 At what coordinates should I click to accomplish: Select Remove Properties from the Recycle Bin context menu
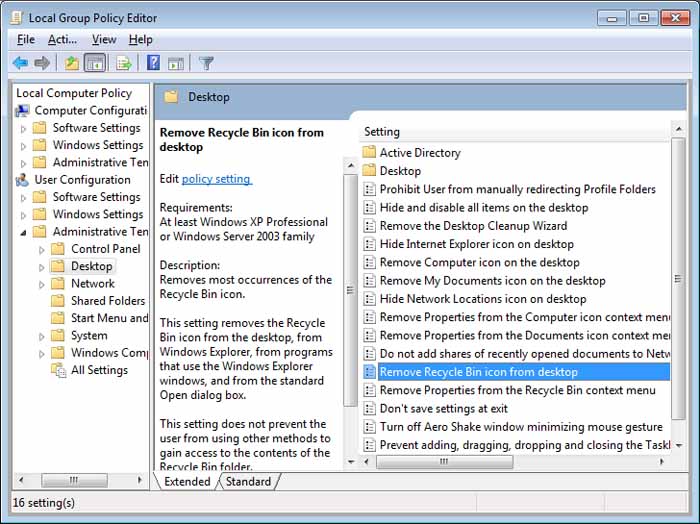click(518, 390)
